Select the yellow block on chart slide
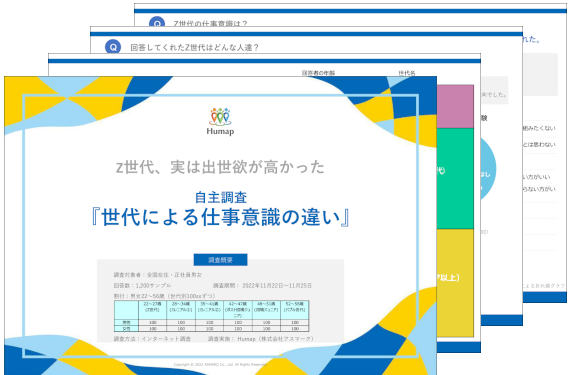The height and width of the screenshot is (375, 570). pos(455,283)
